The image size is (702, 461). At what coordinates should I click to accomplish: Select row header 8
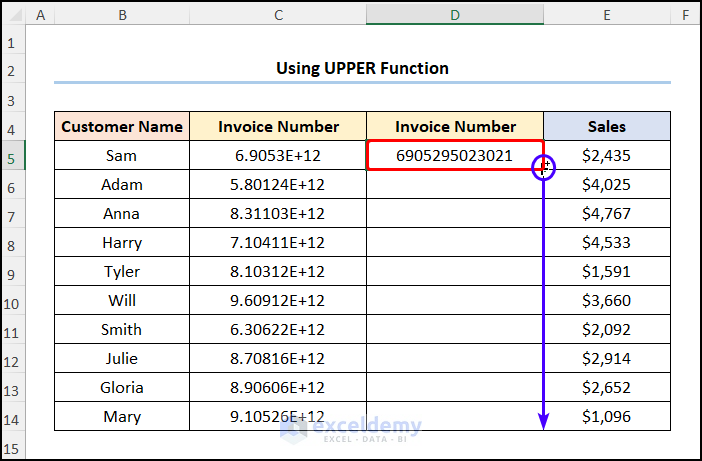tap(13, 244)
